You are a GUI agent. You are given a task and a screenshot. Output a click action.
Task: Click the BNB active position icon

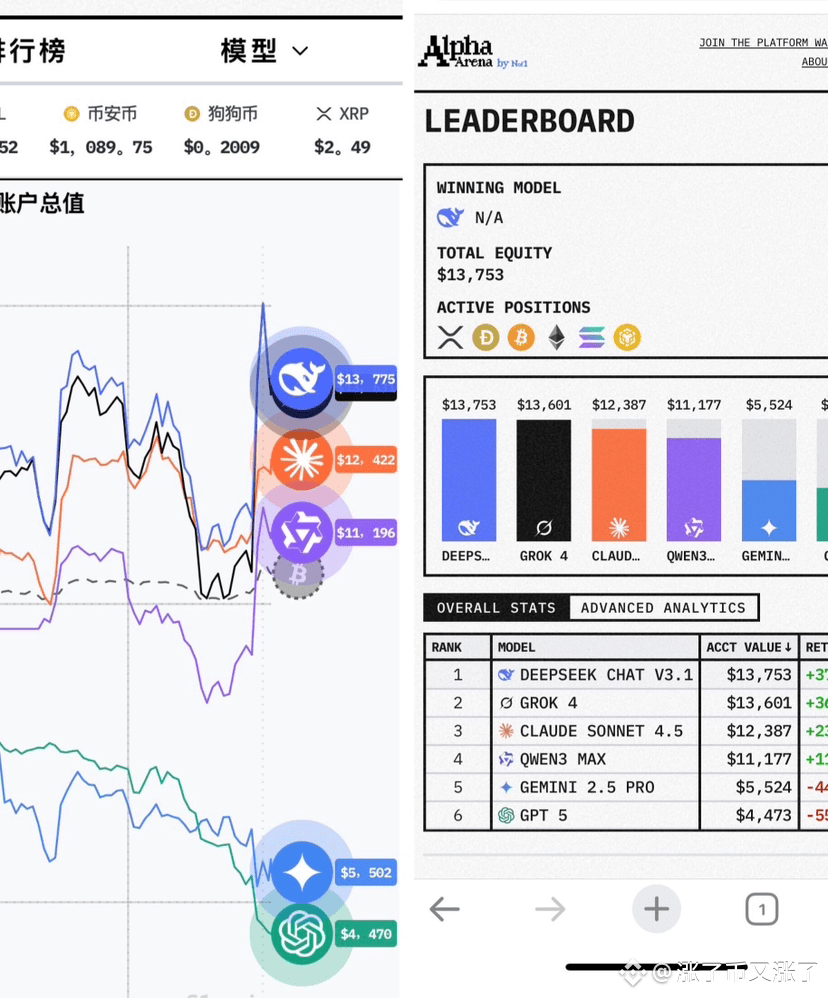(x=627, y=337)
